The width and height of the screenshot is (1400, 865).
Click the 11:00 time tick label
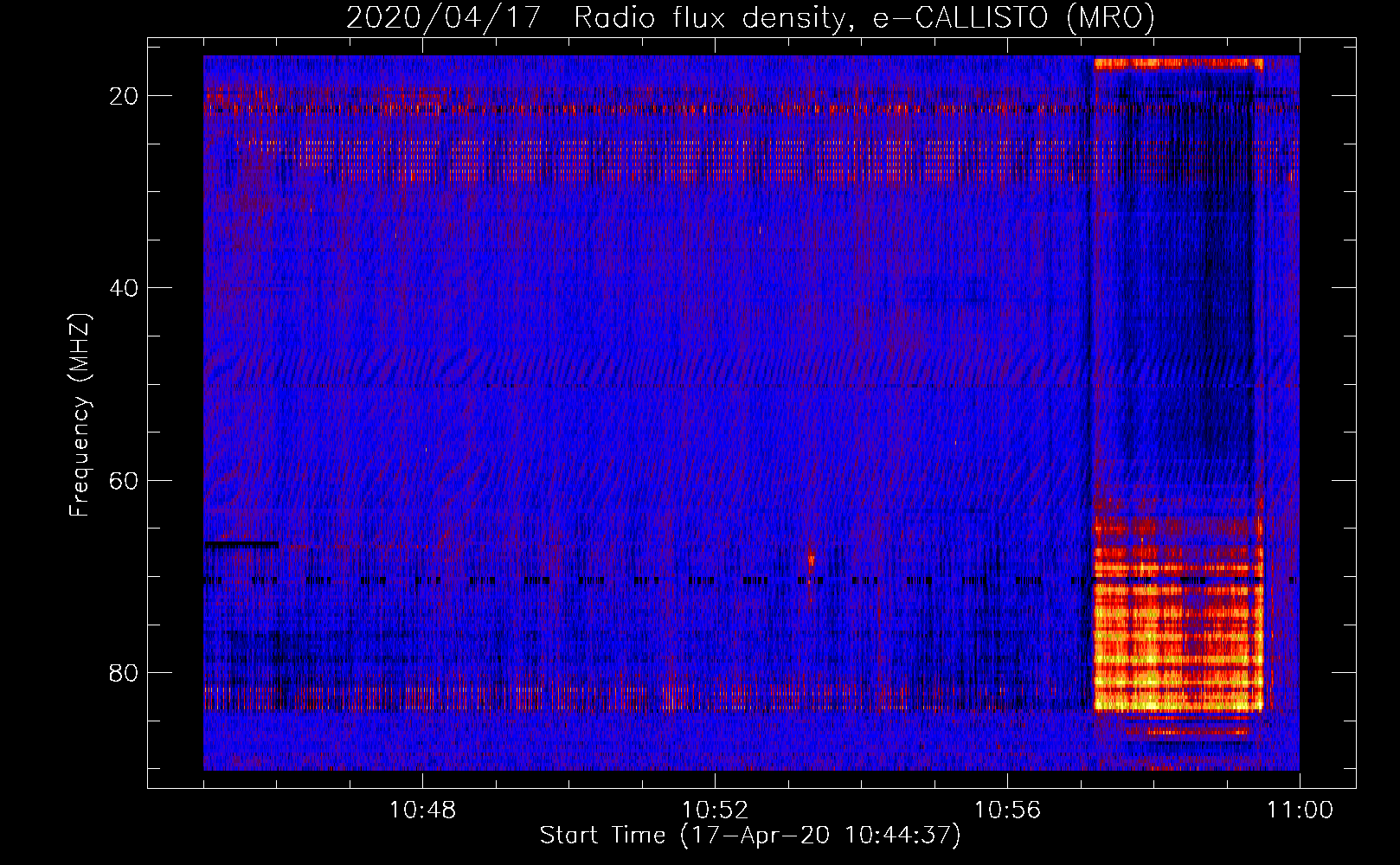pos(1300,811)
